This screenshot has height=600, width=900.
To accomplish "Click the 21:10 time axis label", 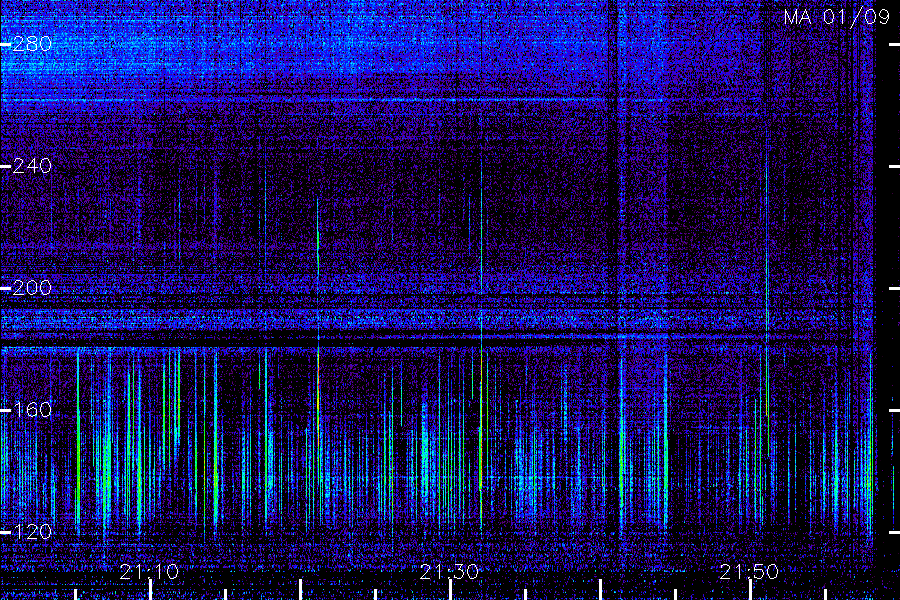I will 149,572.
